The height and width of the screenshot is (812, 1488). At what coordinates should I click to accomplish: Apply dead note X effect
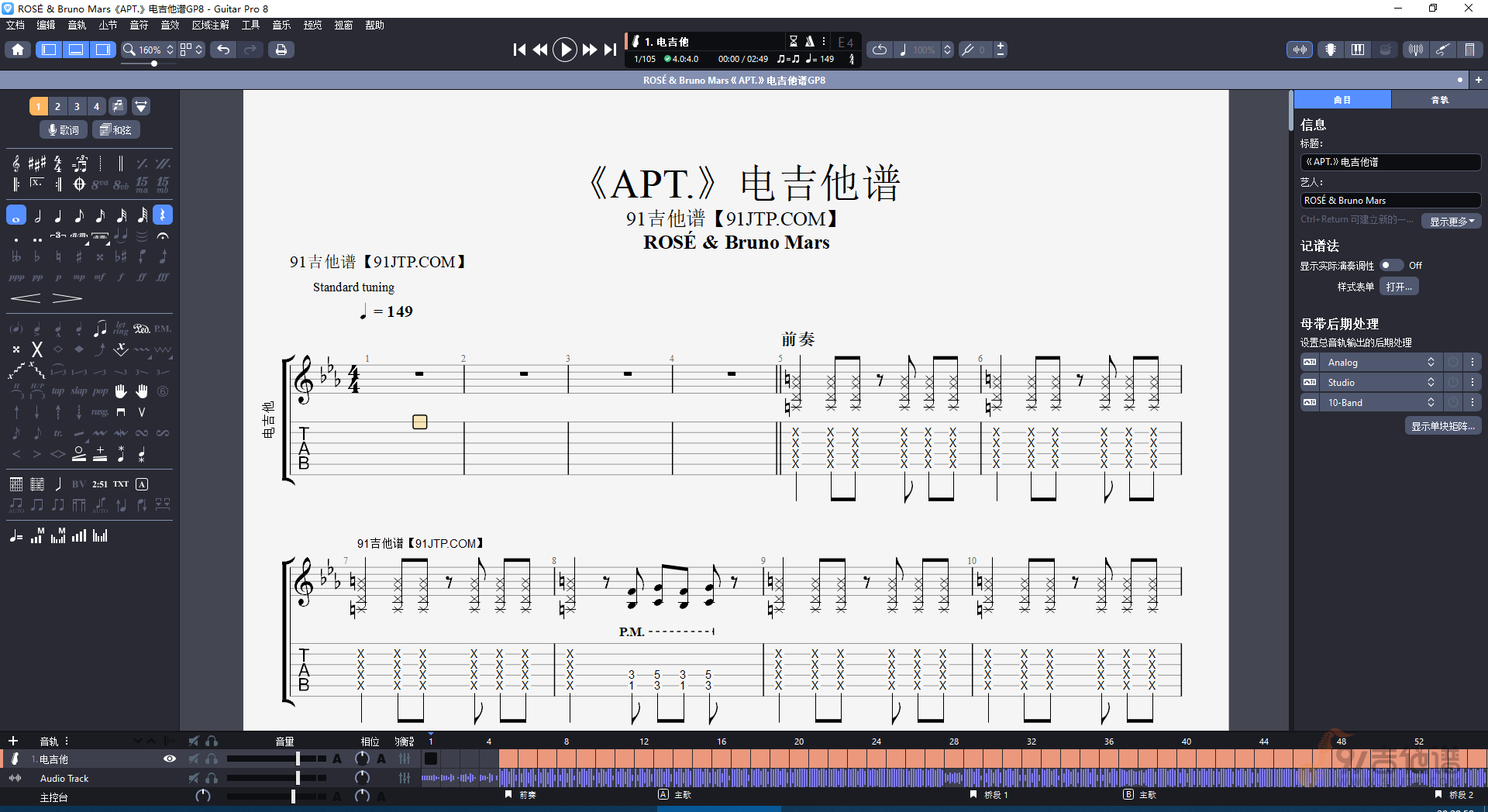(37, 349)
